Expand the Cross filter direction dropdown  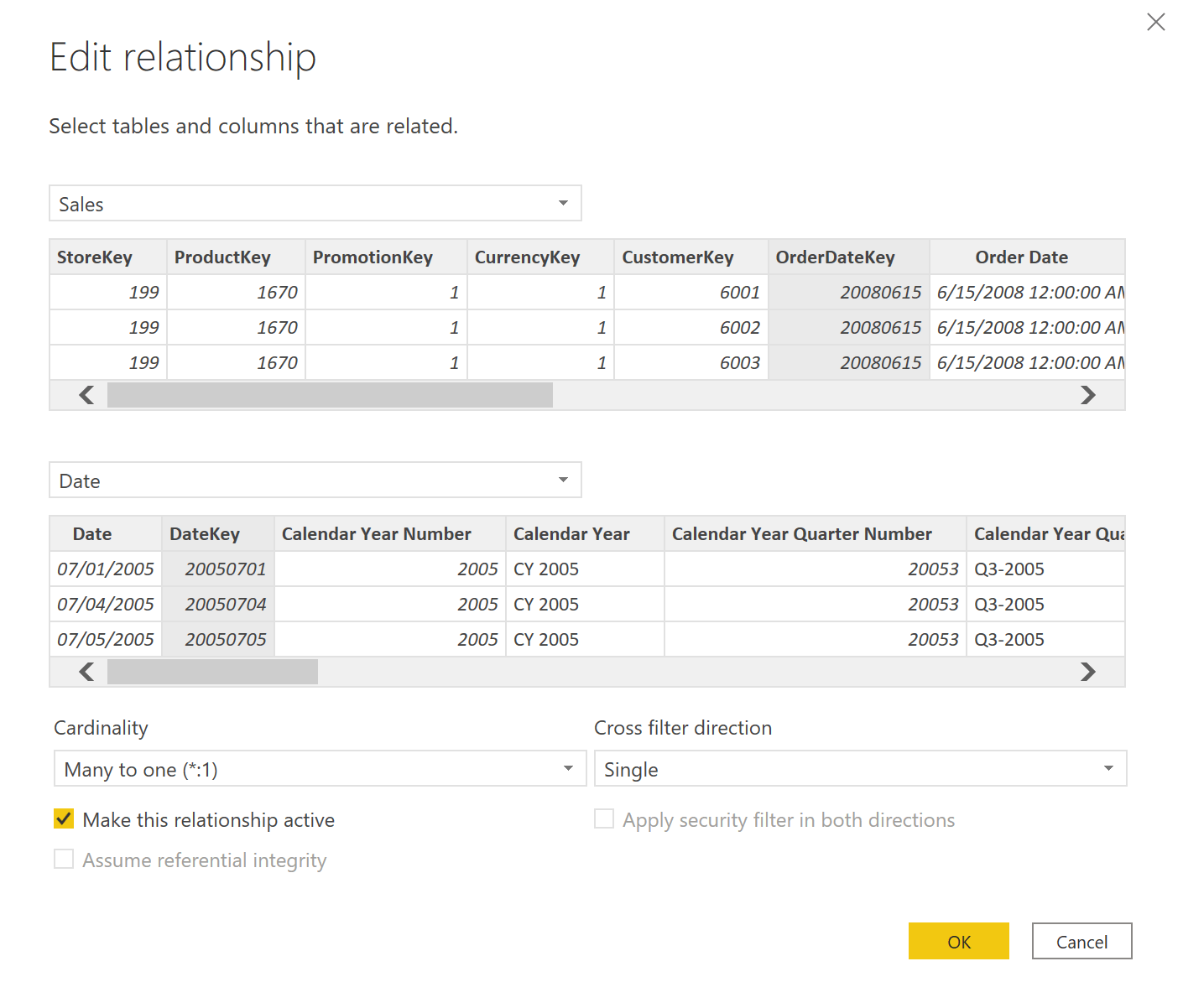coord(859,769)
